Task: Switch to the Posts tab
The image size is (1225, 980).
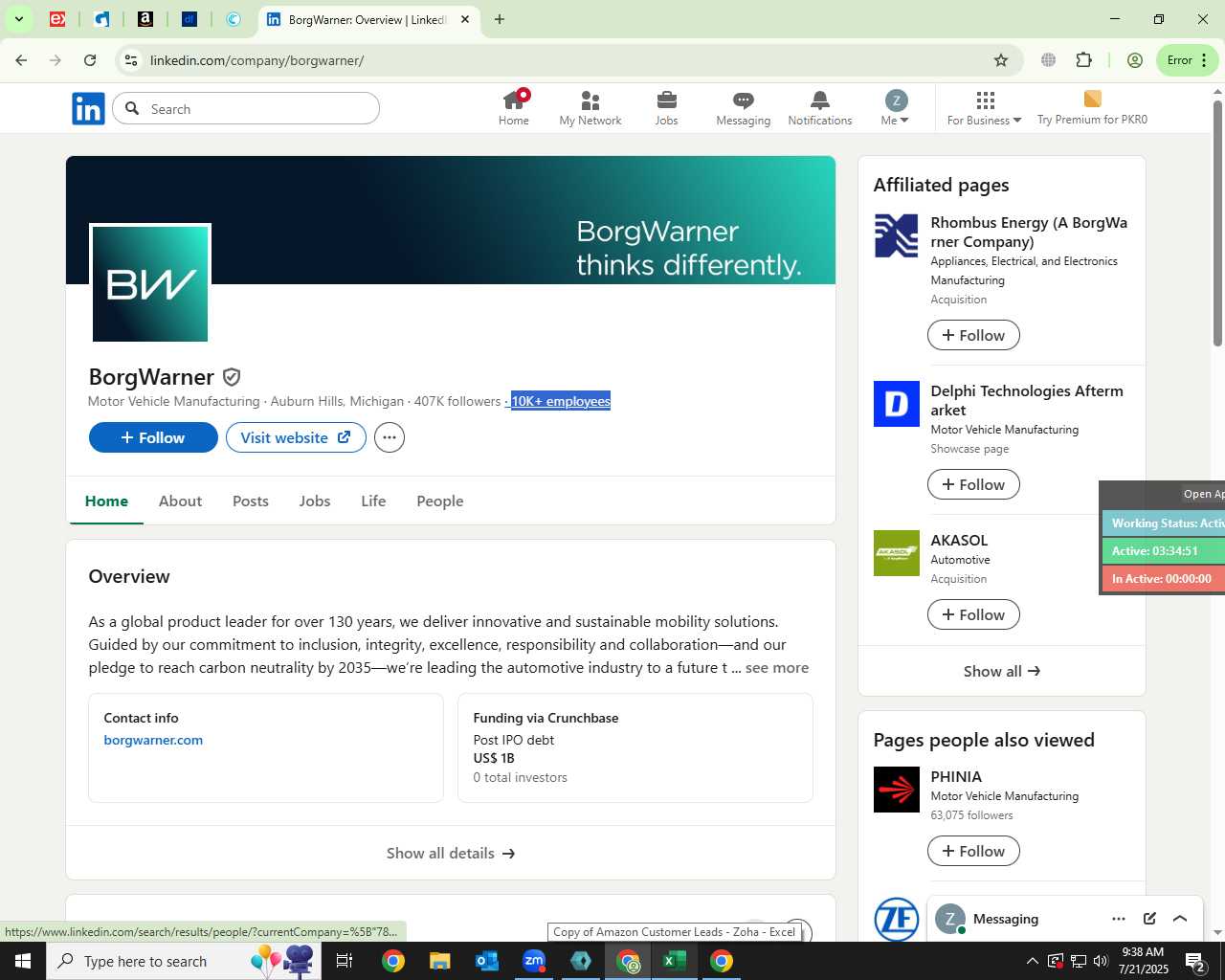Action: point(251,501)
